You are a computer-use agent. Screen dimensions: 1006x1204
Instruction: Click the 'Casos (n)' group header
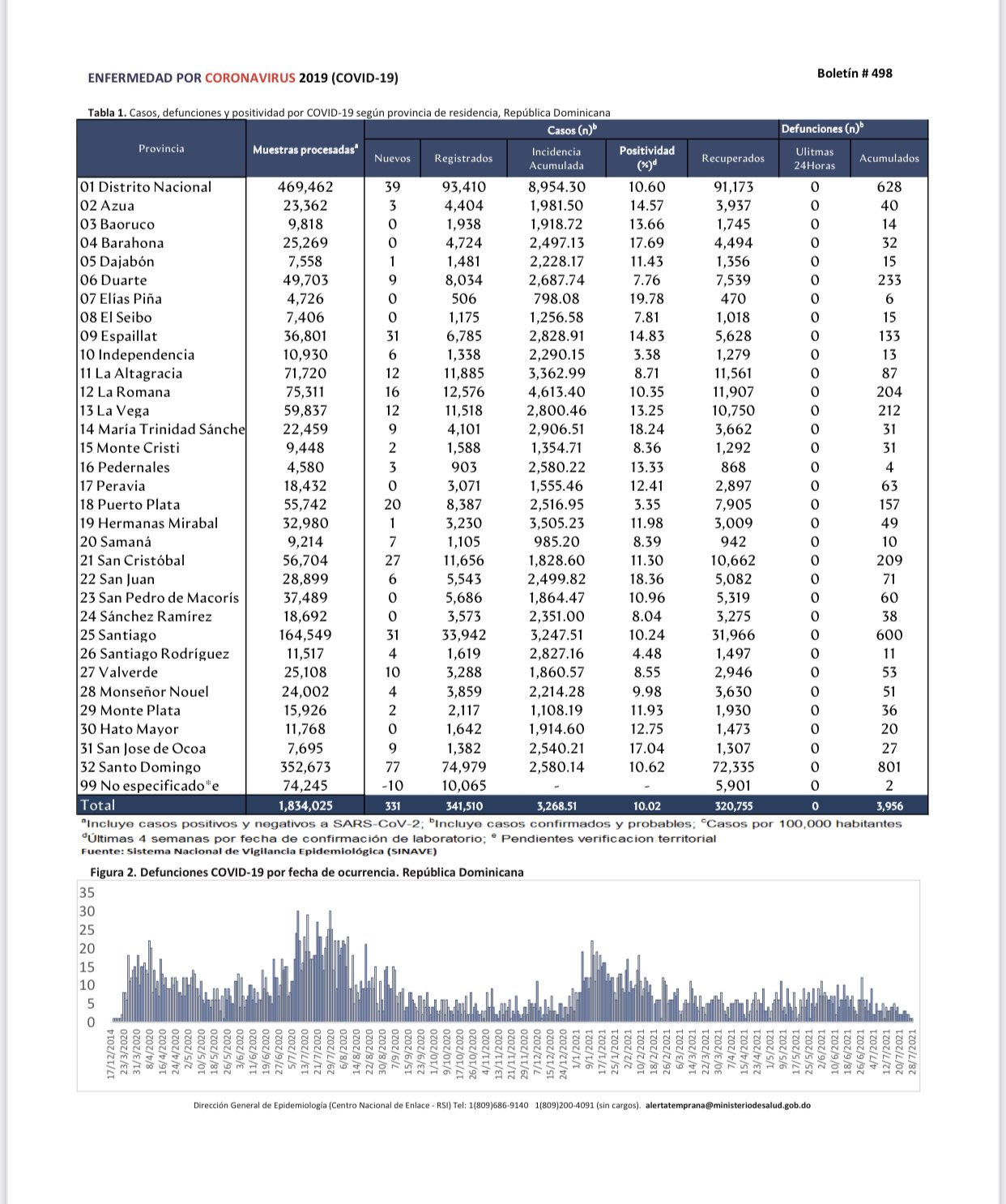click(x=572, y=130)
